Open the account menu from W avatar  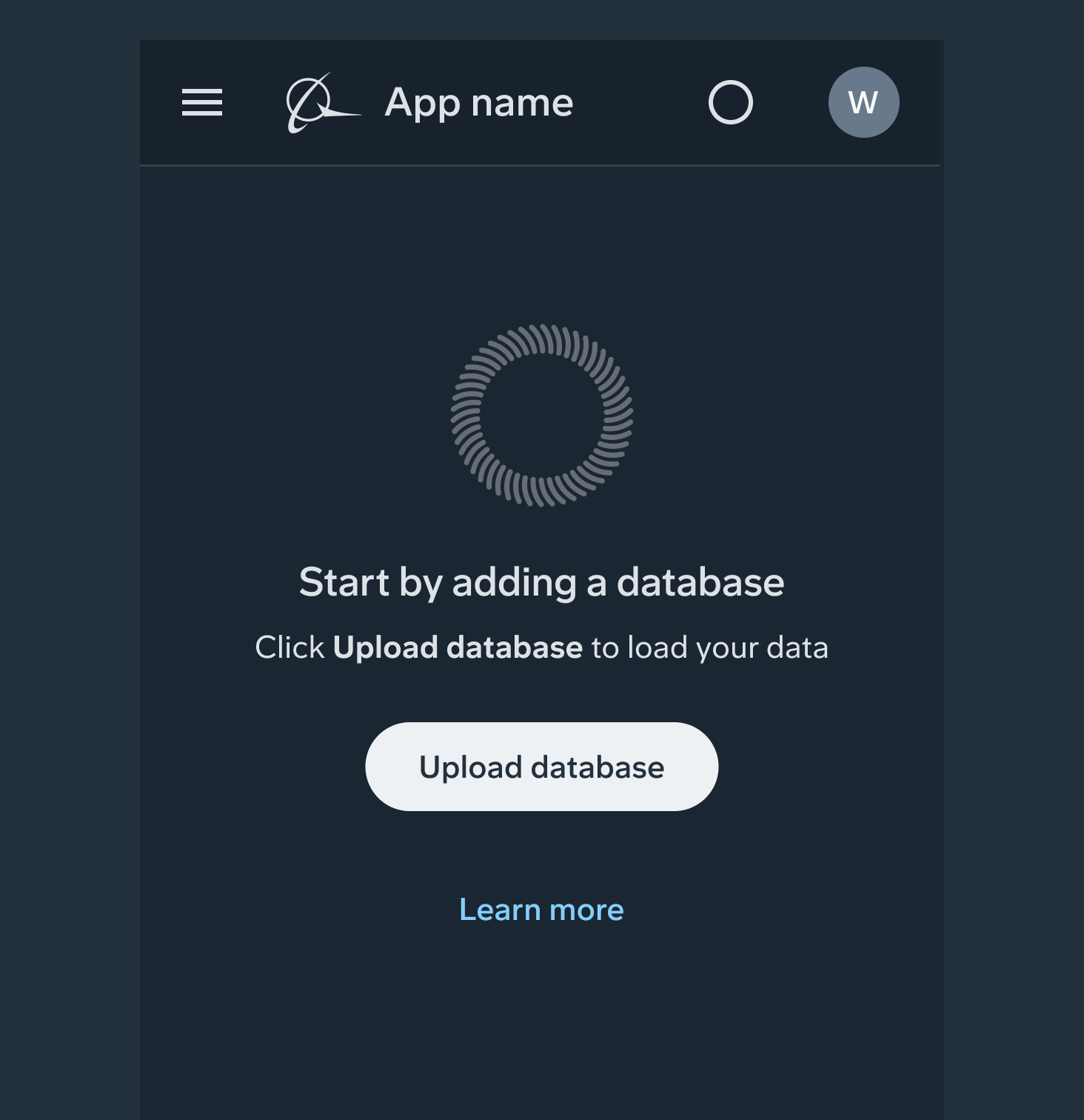point(863,102)
